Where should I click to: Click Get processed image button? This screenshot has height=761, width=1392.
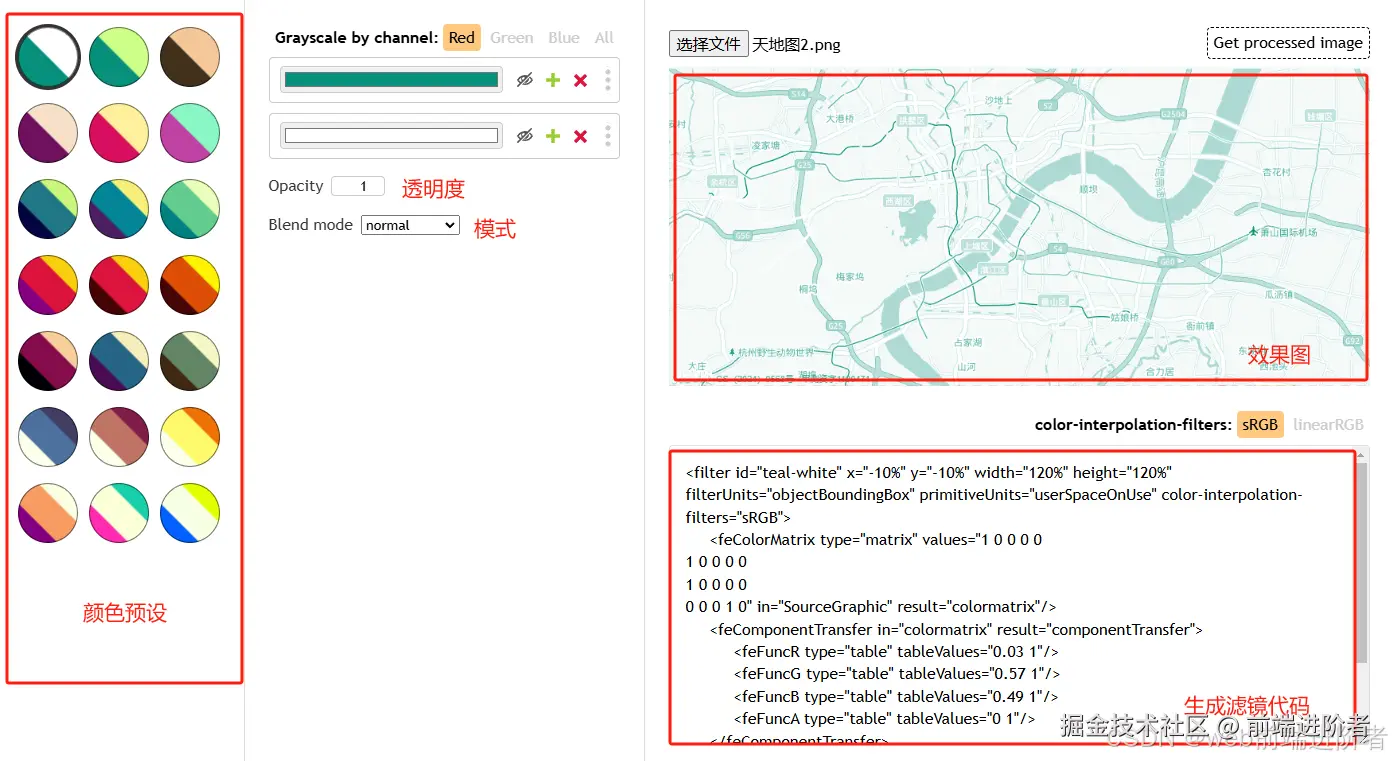click(1288, 43)
